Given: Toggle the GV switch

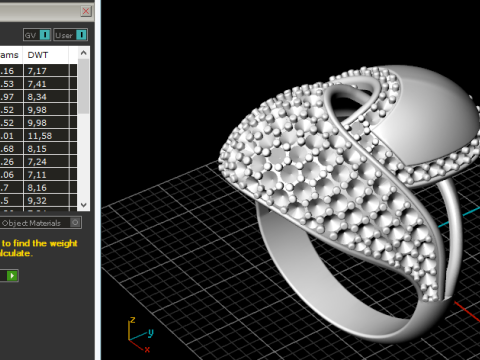Looking at the screenshot, I should tap(37, 35).
